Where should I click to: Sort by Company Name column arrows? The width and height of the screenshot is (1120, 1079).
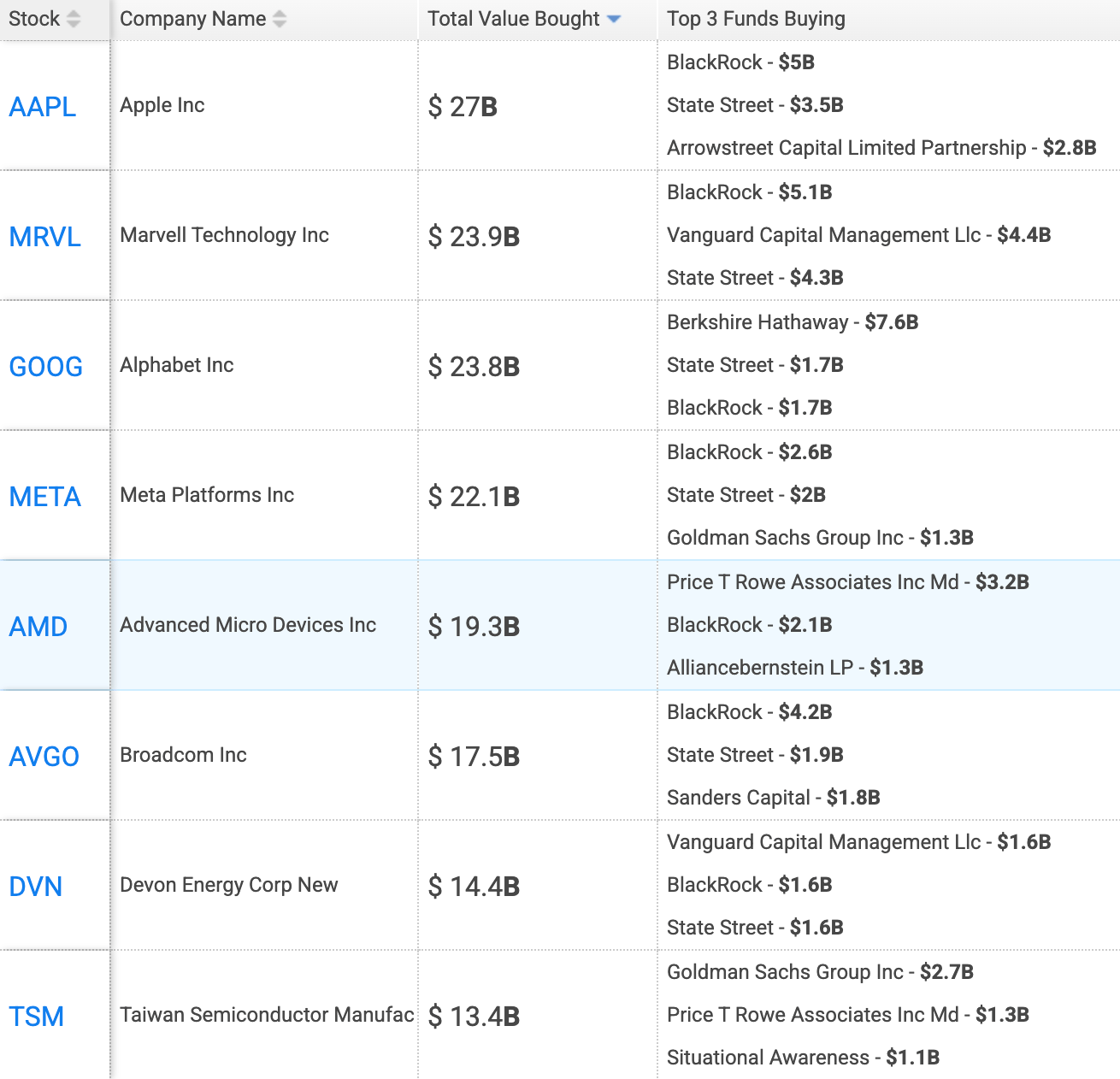point(280,19)
